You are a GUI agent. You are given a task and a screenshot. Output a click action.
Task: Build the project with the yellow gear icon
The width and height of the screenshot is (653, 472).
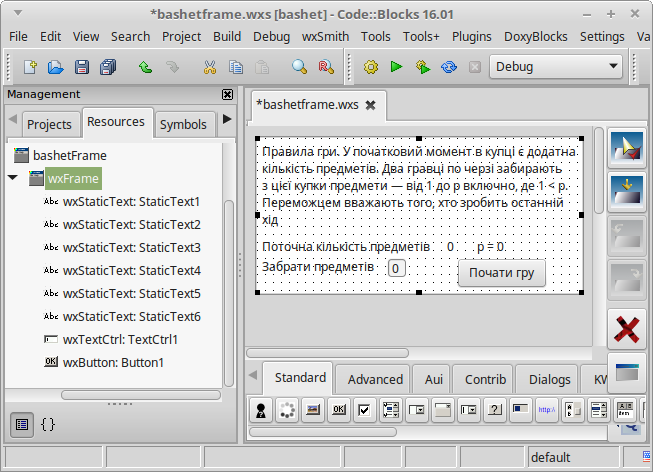[371, 67]
